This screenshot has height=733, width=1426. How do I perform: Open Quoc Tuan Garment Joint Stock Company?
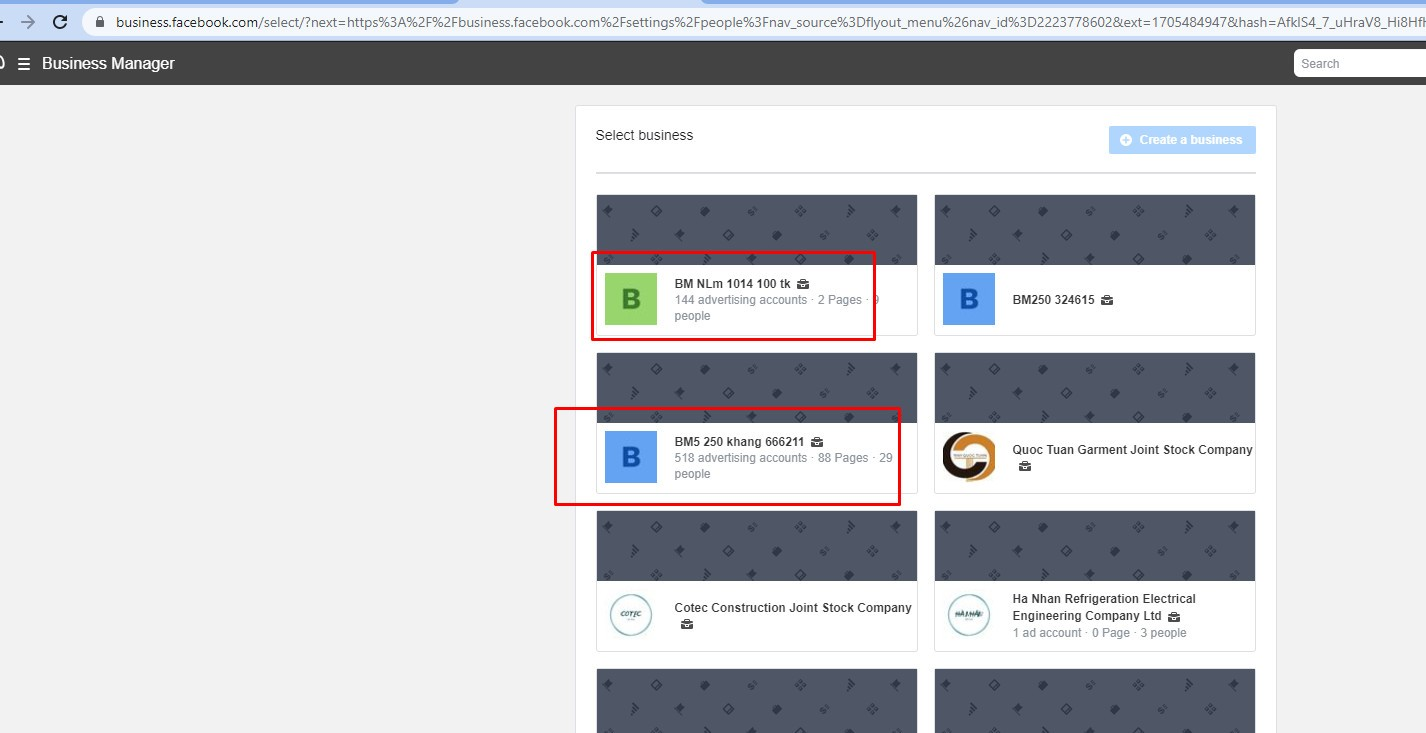1132,450
